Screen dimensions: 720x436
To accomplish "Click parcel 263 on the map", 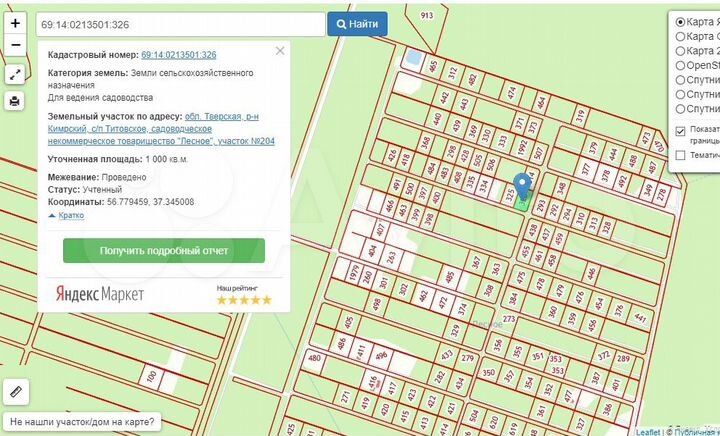I will [391, 256].
